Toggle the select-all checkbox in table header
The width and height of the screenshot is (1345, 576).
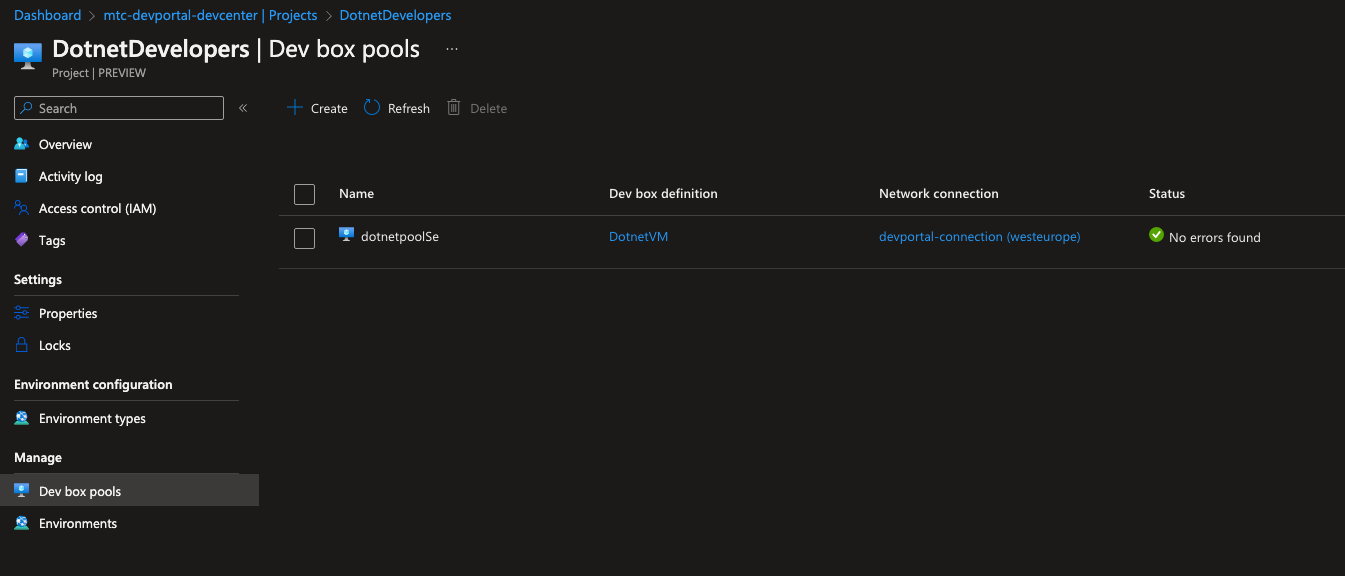305,194
